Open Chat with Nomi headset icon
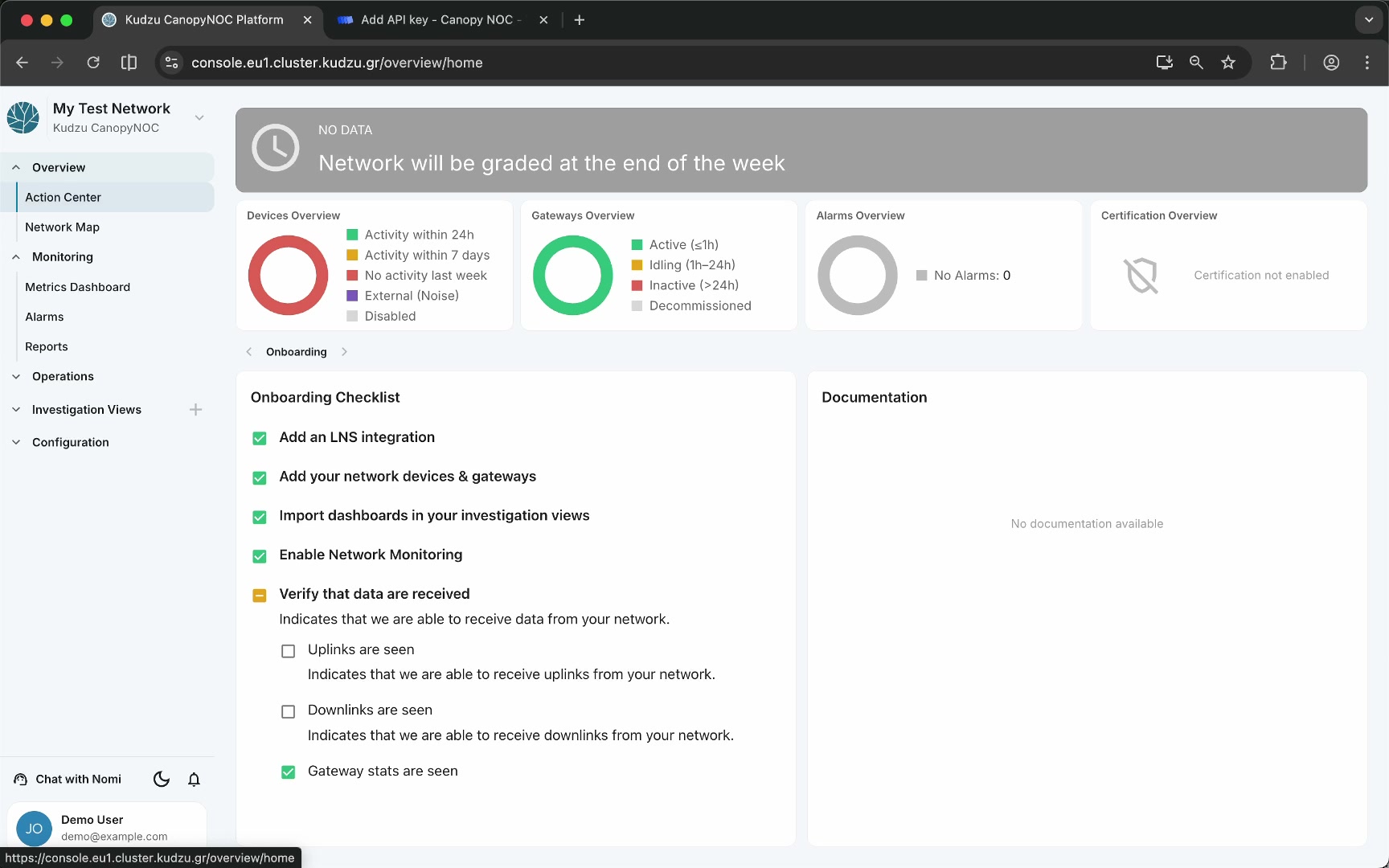Viewport: 1389px width, 868px height. (21, 779)
